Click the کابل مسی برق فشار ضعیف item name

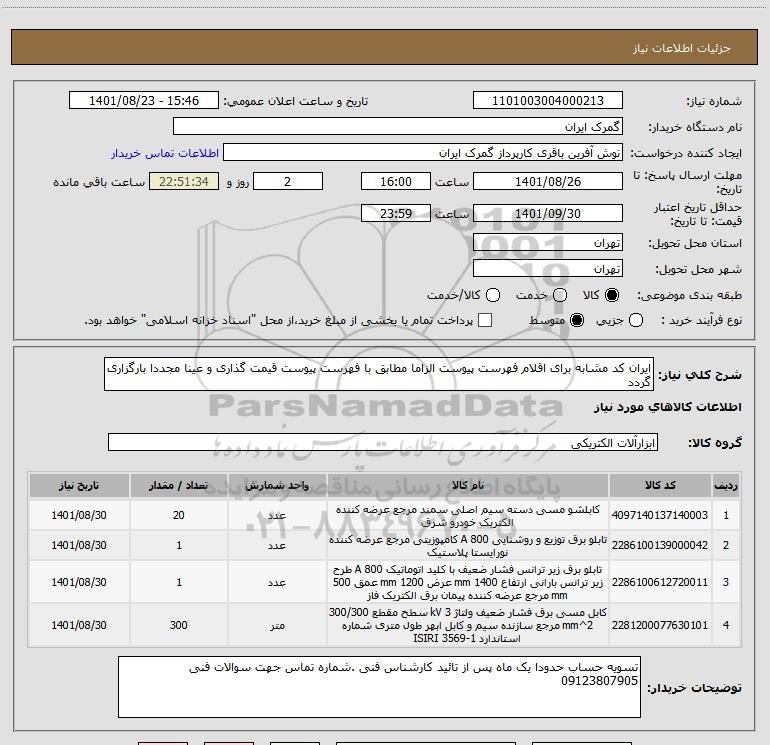point(468,625)
